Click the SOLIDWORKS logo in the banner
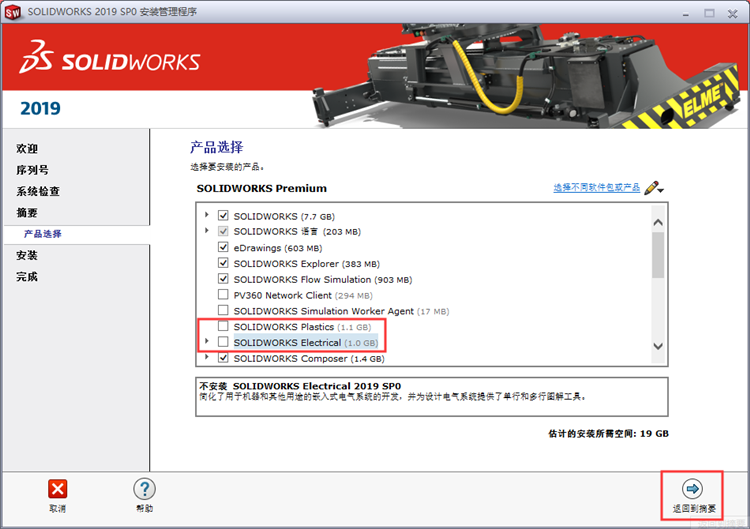This screenshot has height=529, width=750. [x=110, y=57]
